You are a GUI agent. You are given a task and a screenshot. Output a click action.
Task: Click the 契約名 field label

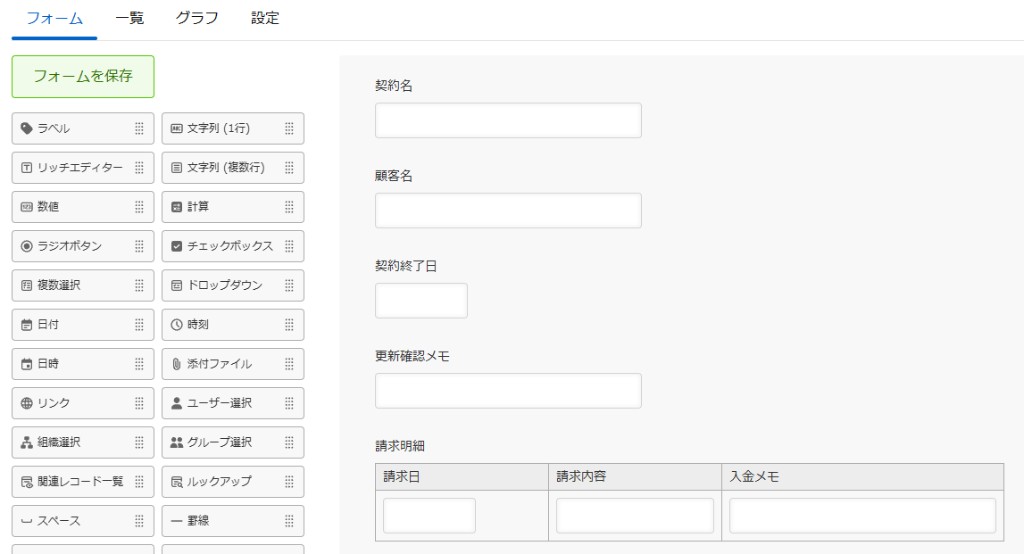[x=394, y=86]
